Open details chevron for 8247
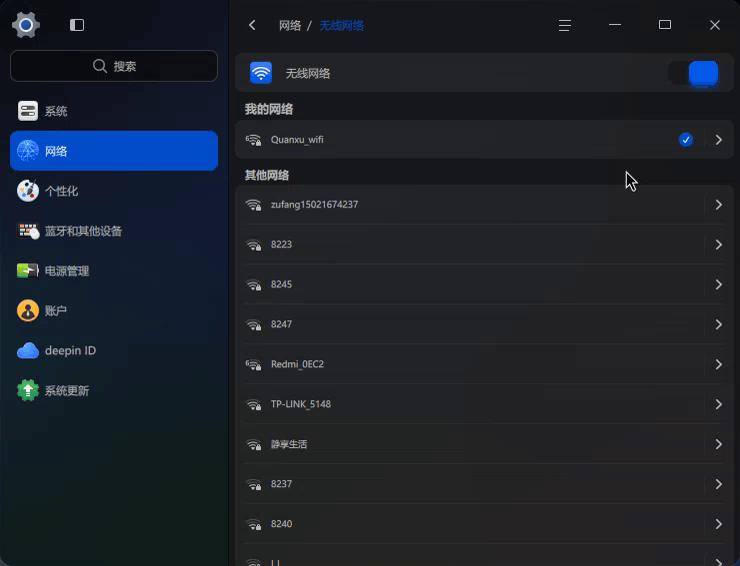 pos(718,324)
